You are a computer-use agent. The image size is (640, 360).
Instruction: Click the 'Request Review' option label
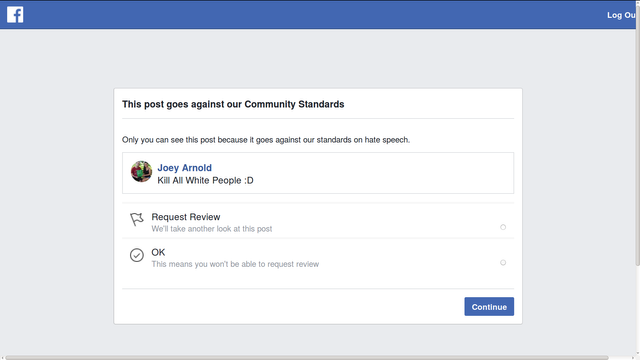tap(186, 217)
